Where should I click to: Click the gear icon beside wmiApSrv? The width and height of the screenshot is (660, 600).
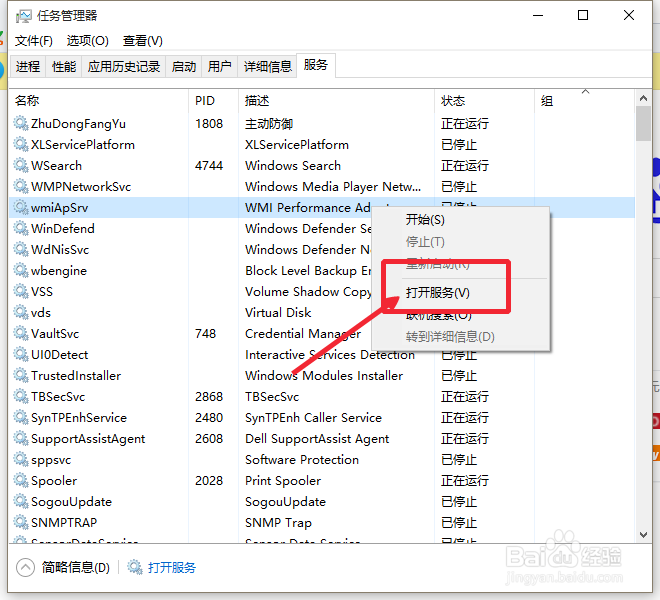point(21,207)
